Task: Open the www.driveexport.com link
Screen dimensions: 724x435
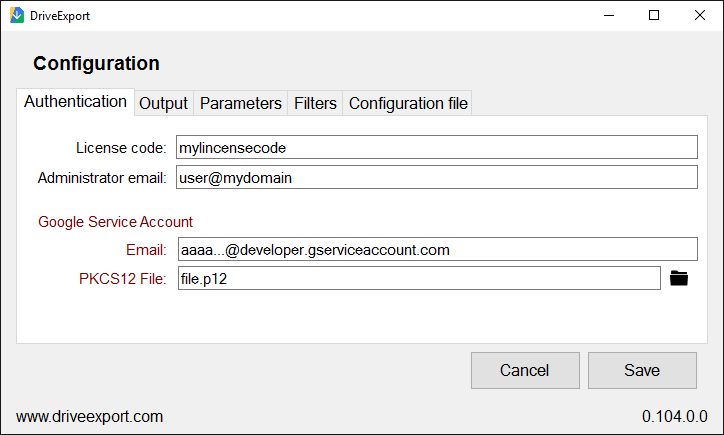Action: pos(90,417)
